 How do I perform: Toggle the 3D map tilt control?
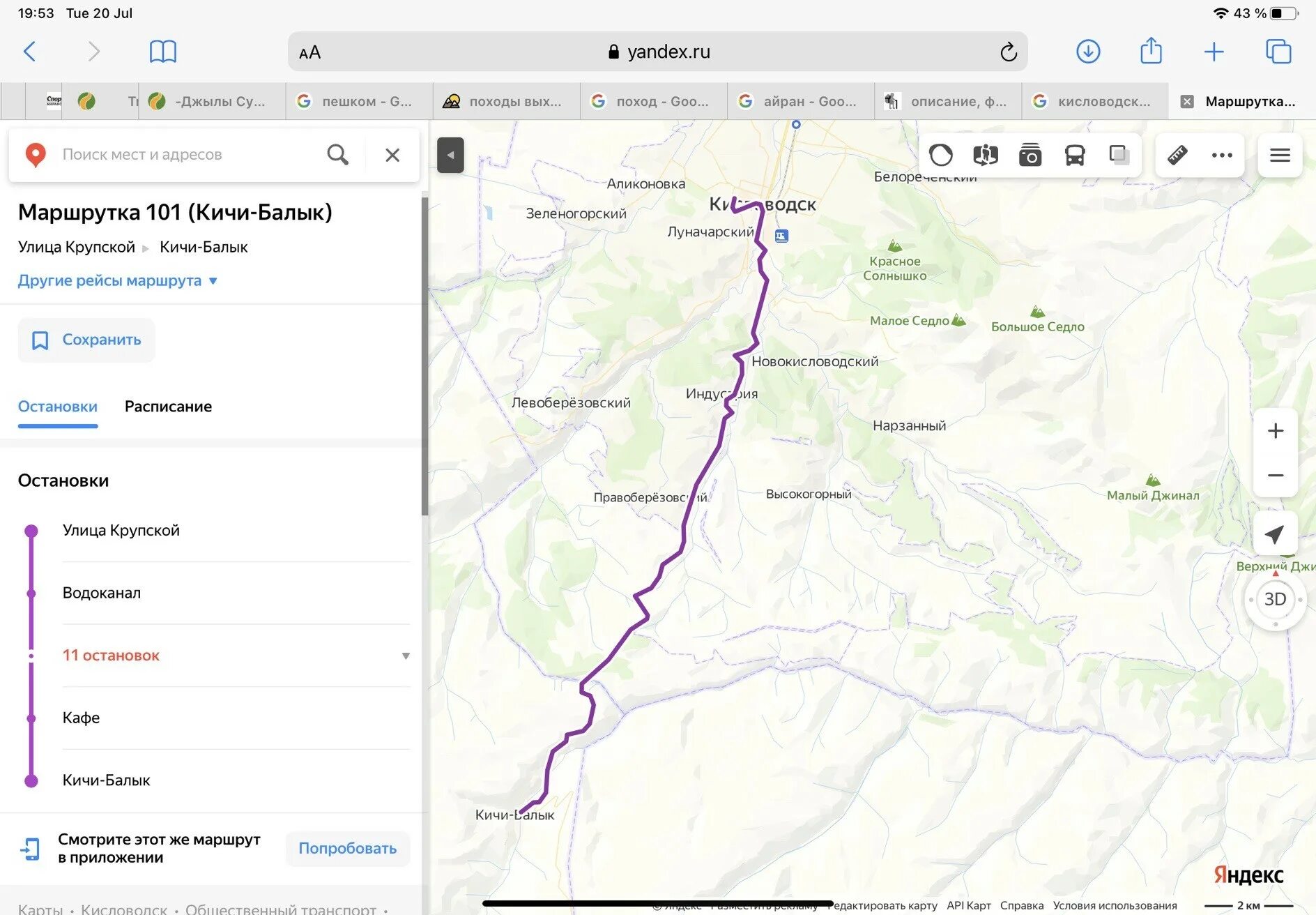pos(1275,599)
